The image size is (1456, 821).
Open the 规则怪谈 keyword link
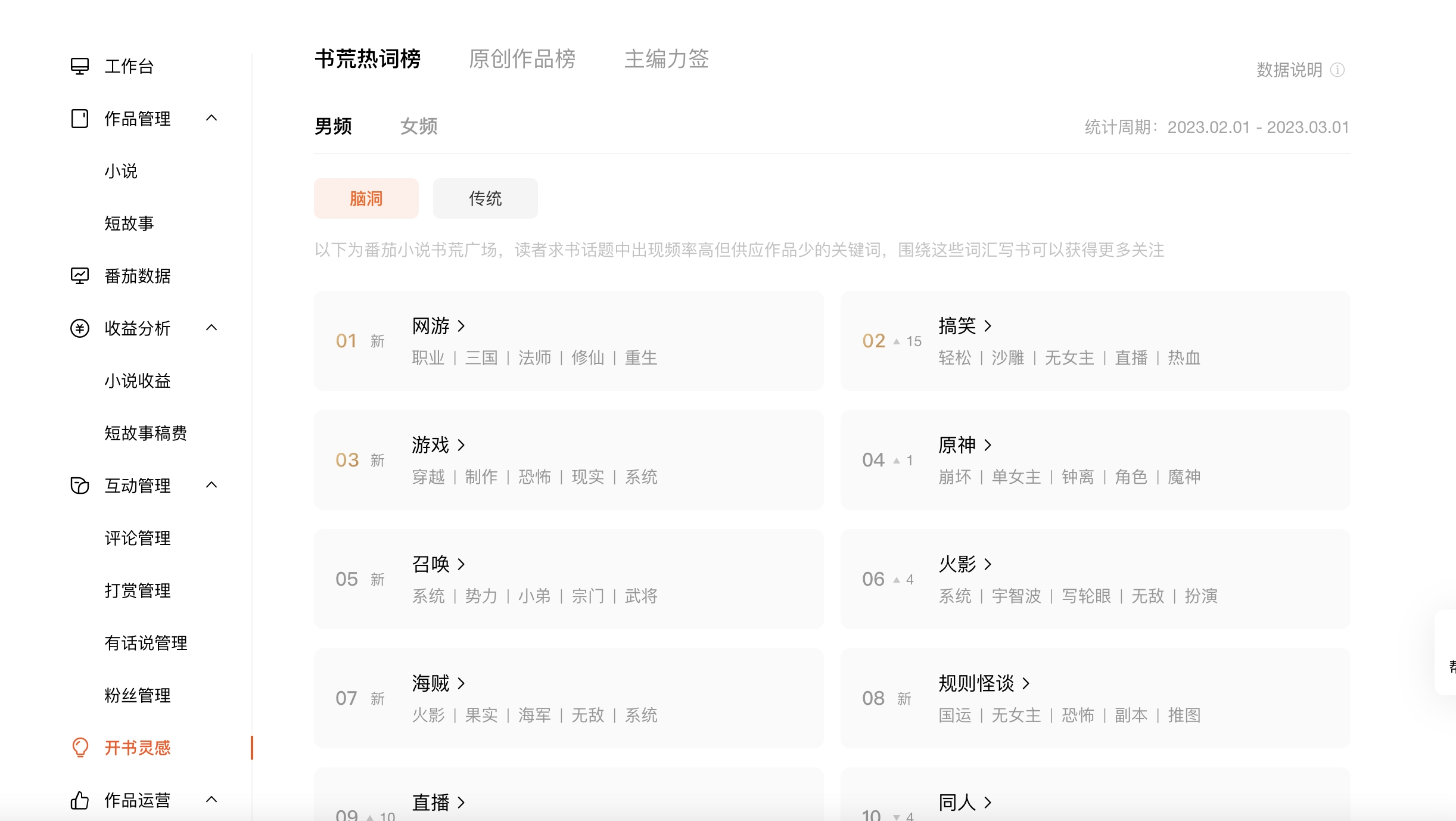coord(984,683)
